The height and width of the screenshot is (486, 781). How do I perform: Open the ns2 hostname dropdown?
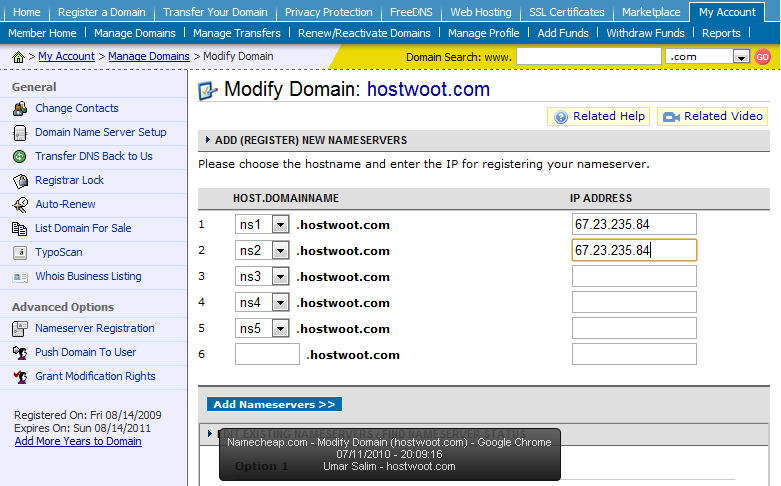[280, 250]
